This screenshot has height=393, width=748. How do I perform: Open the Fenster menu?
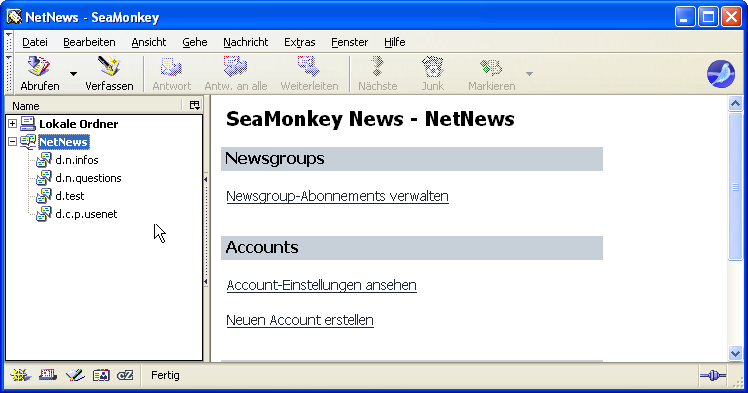click(x=350, y=42)
